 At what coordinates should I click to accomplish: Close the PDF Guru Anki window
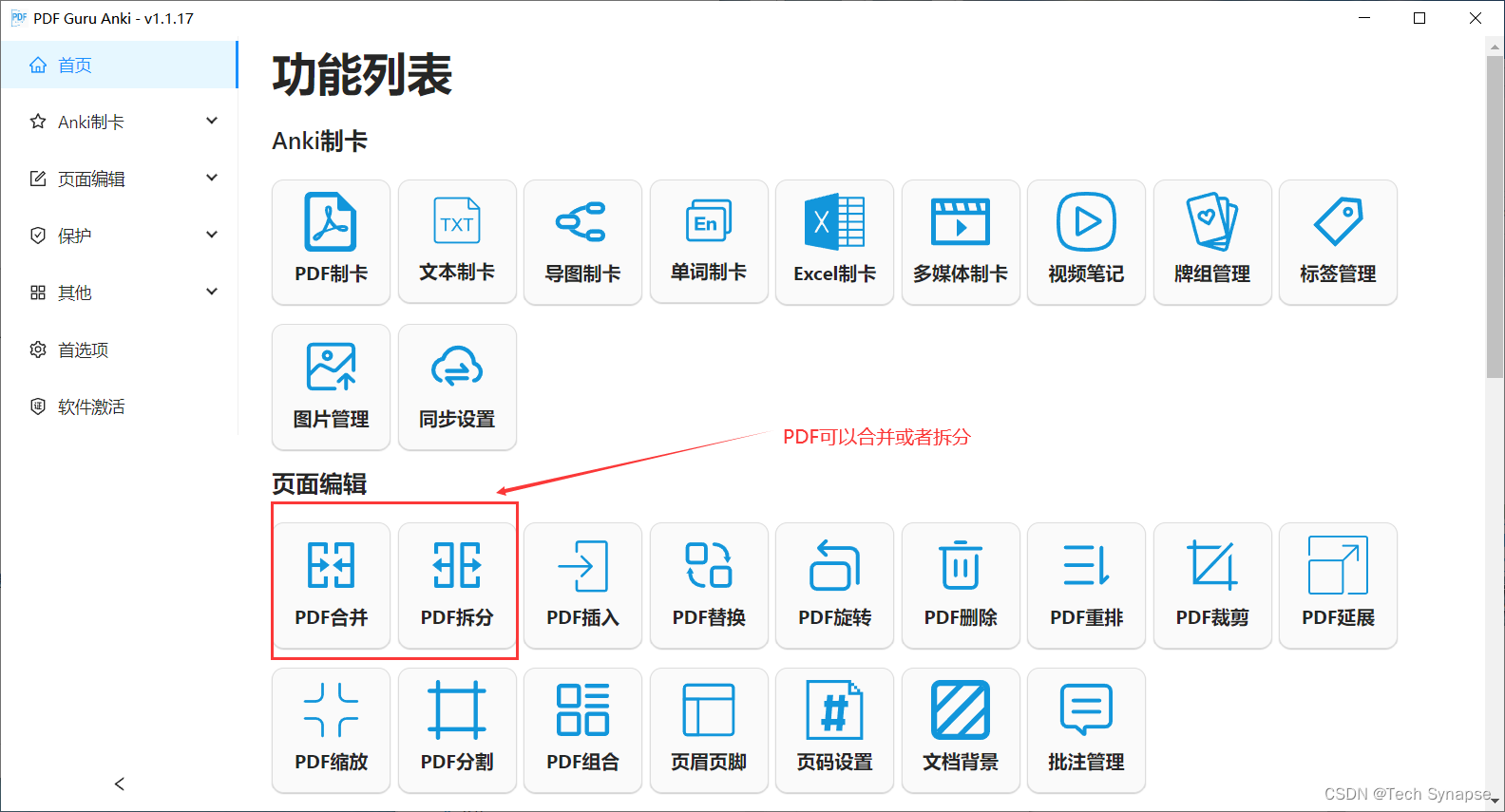(1476, 18)
